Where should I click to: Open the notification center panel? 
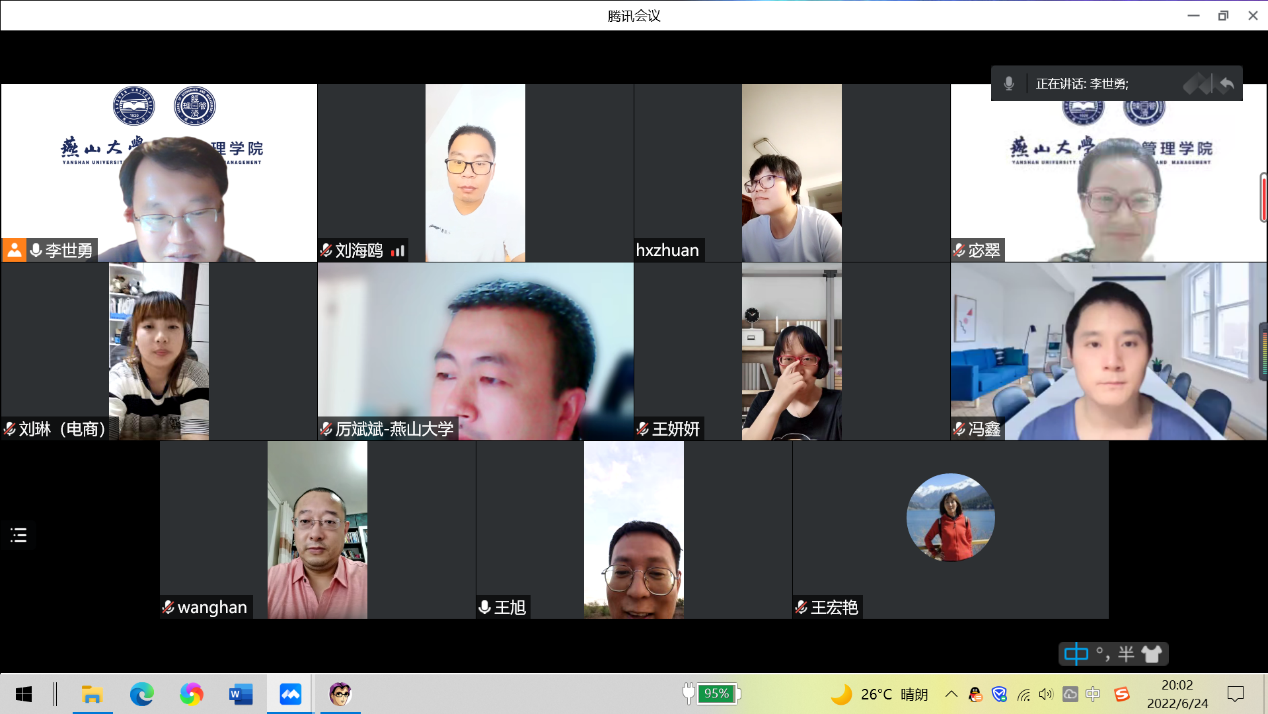click(x=1236, y=694)
